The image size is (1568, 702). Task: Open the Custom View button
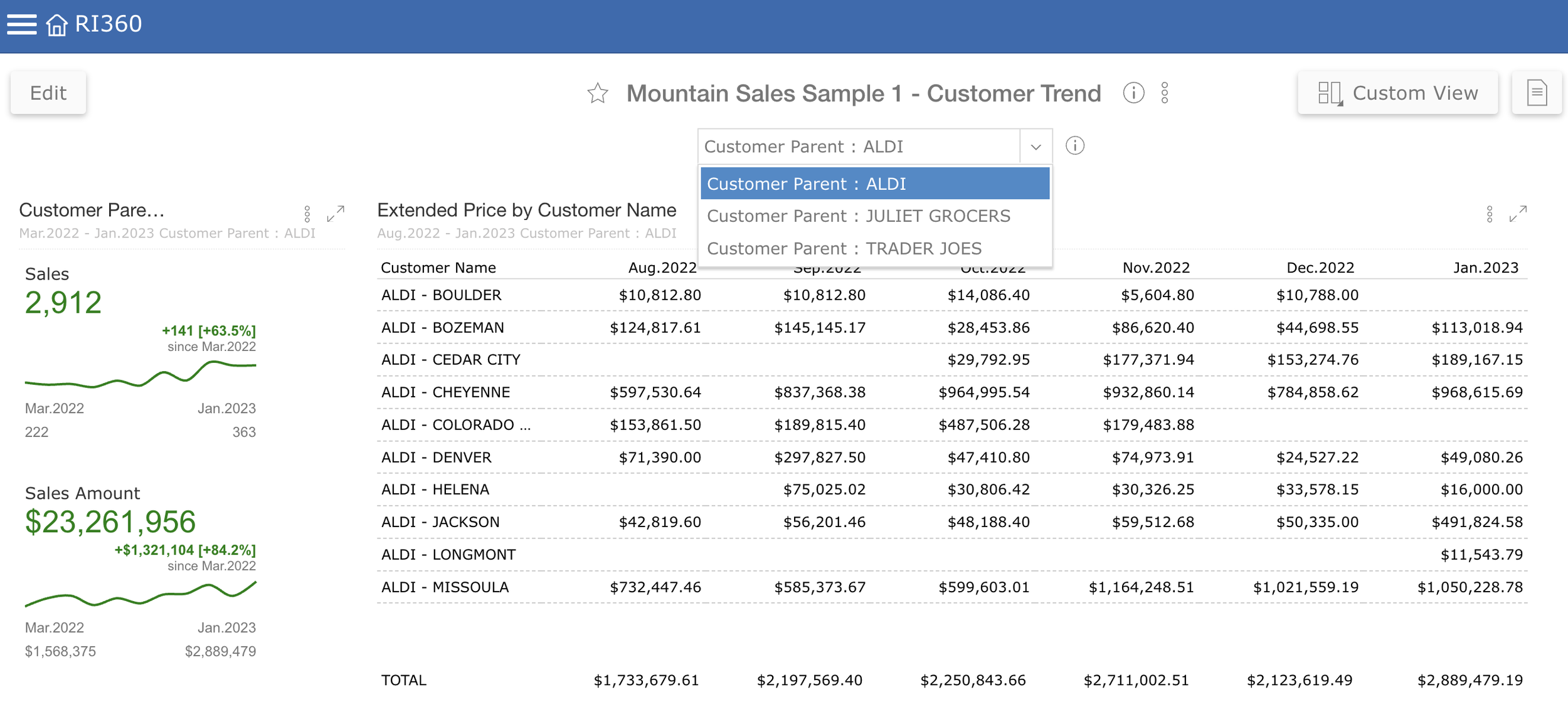[x=1397, y=93]
